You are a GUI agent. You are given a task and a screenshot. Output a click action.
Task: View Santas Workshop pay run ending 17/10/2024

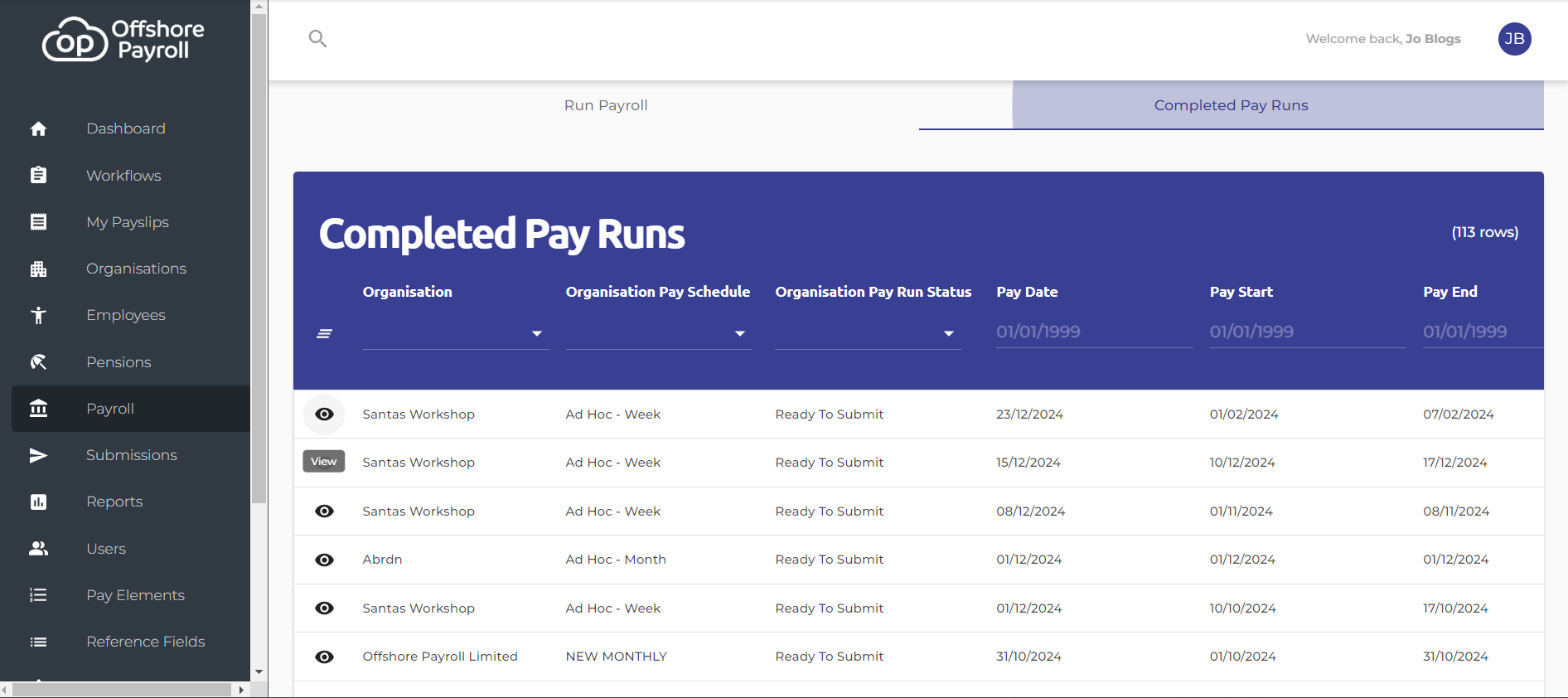tap(324, 608)
